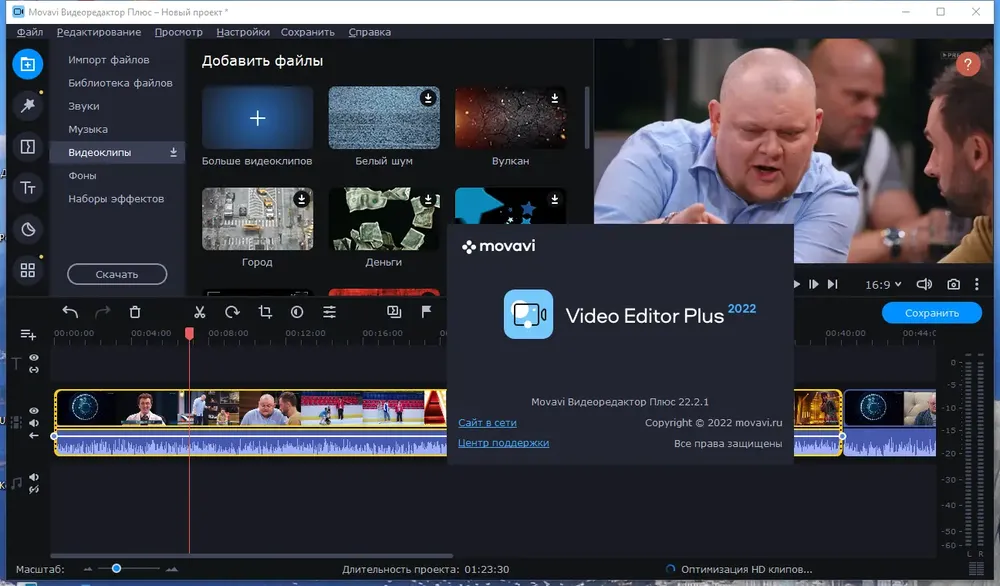Split clip with the scissors tool
1000x586 pixels.
point(200,312)
